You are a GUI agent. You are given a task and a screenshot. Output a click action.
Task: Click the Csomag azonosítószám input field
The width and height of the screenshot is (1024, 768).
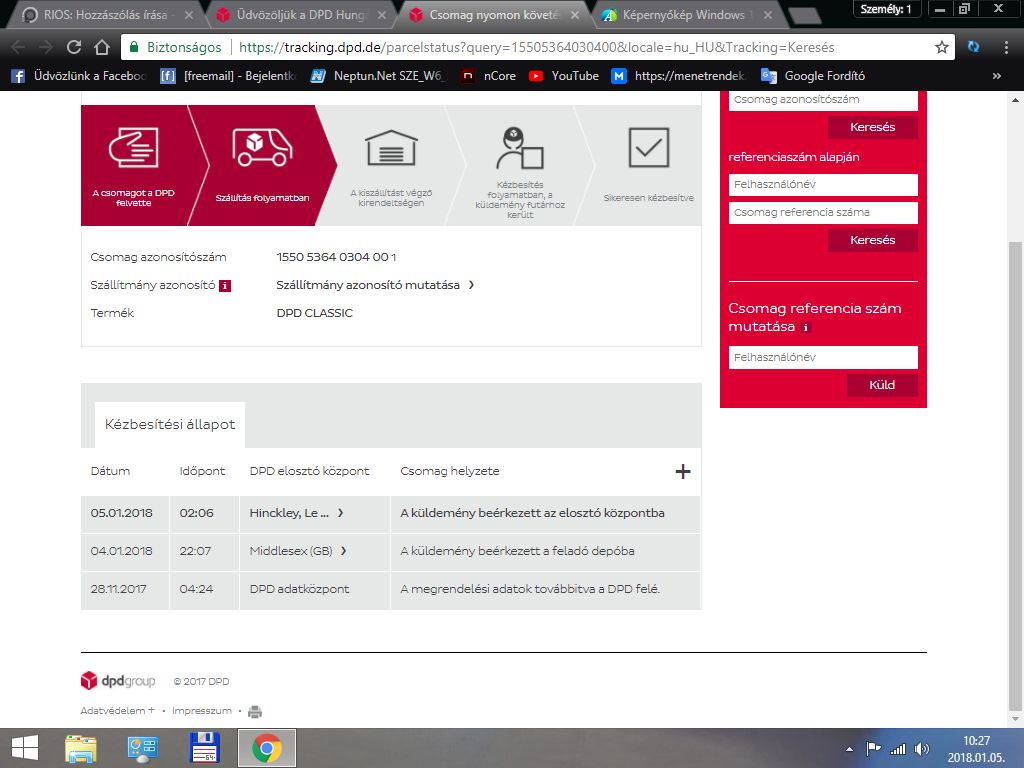[x=823, y=100]
